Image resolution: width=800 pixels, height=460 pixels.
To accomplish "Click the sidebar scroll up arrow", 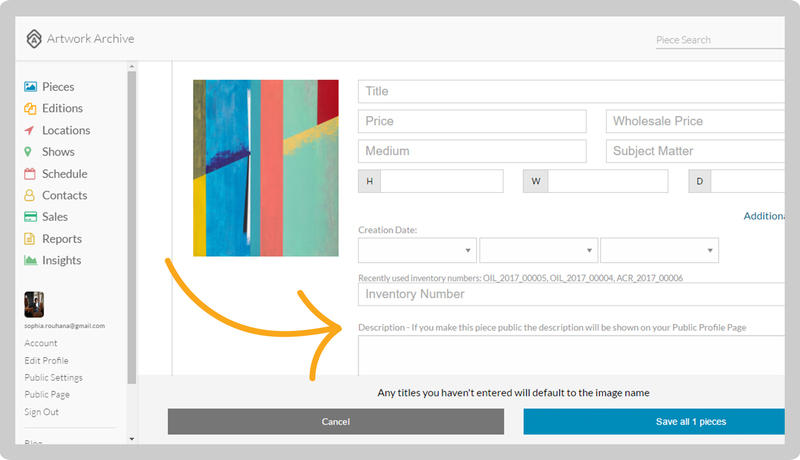I will point(132,66).
